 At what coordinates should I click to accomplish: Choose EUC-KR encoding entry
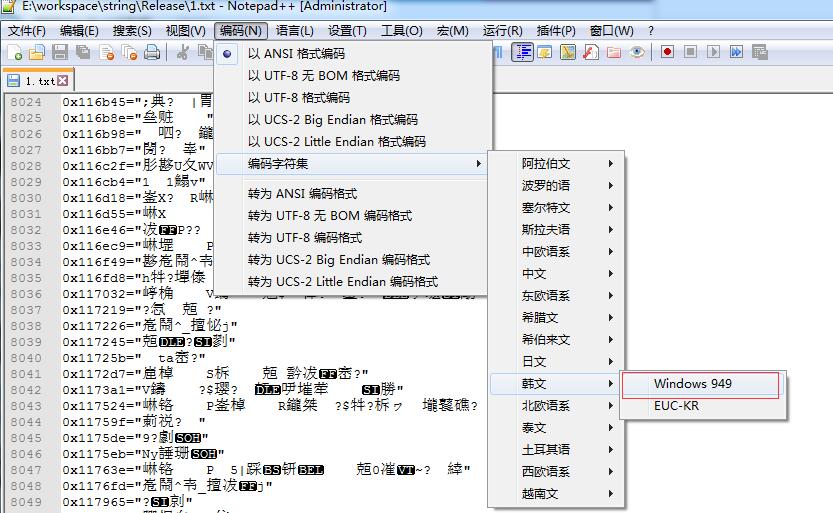tap(676, 406)
